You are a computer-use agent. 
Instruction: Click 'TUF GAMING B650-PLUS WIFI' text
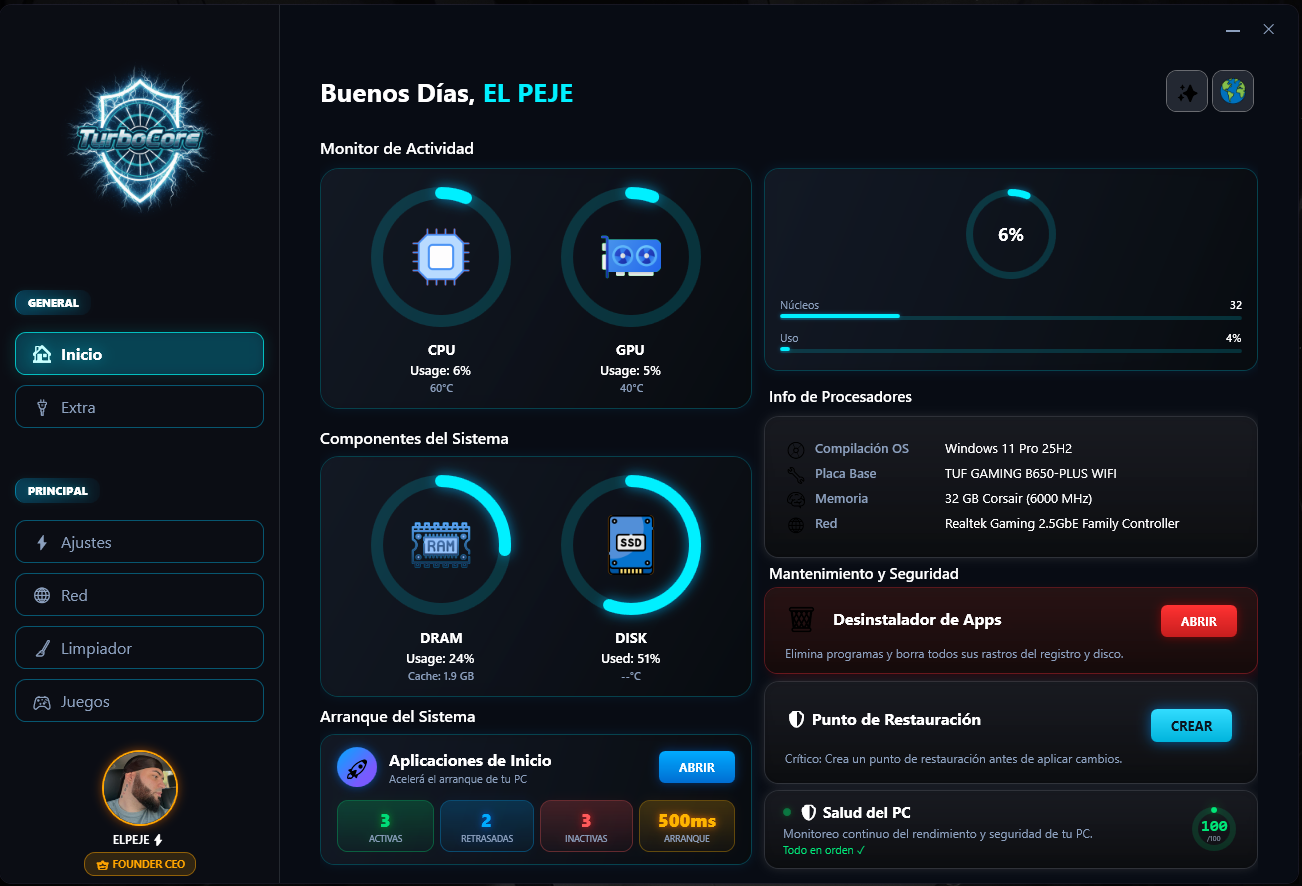tap(1031, 474)
